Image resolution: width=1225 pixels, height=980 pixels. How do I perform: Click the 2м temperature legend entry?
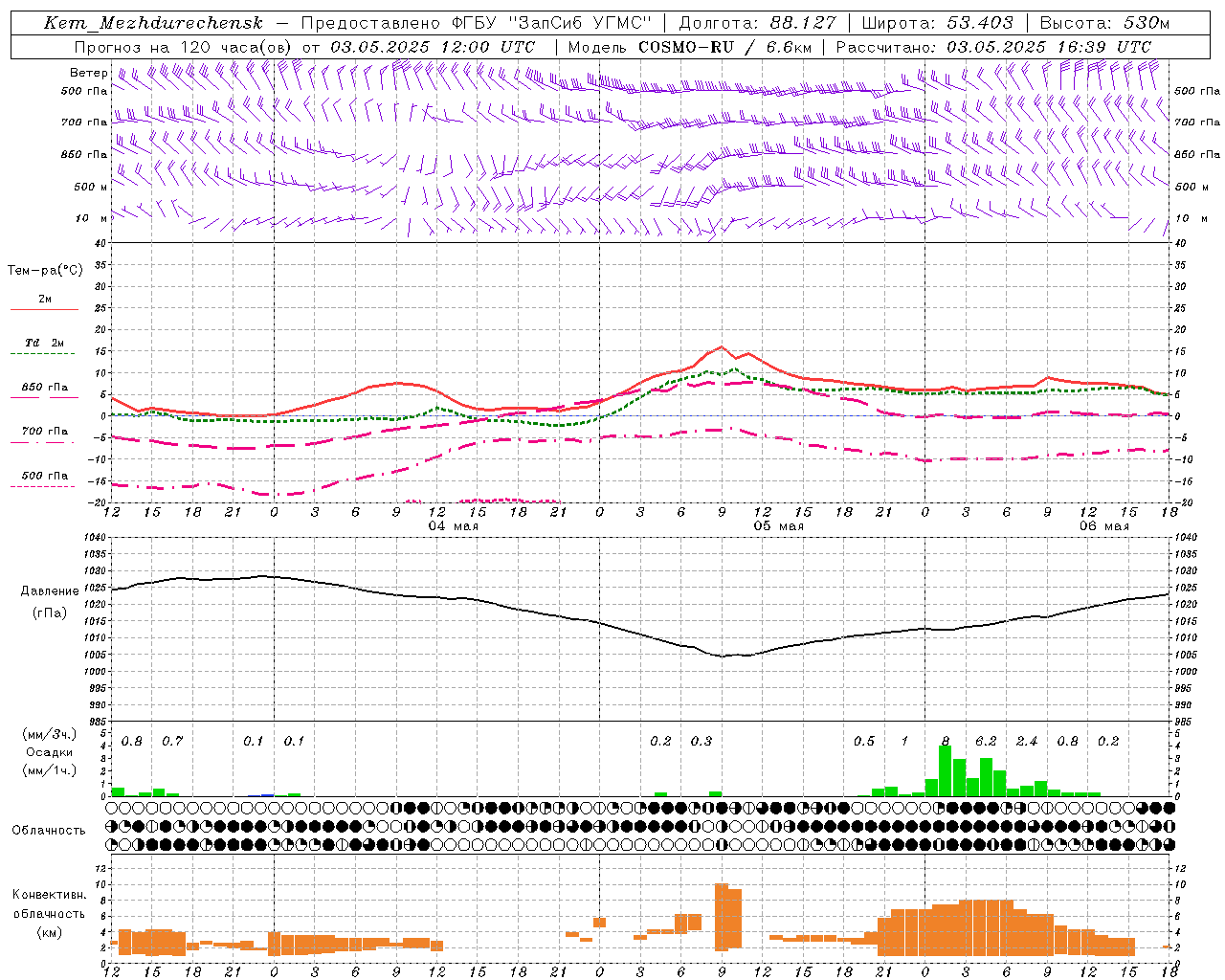click(45, 299)
